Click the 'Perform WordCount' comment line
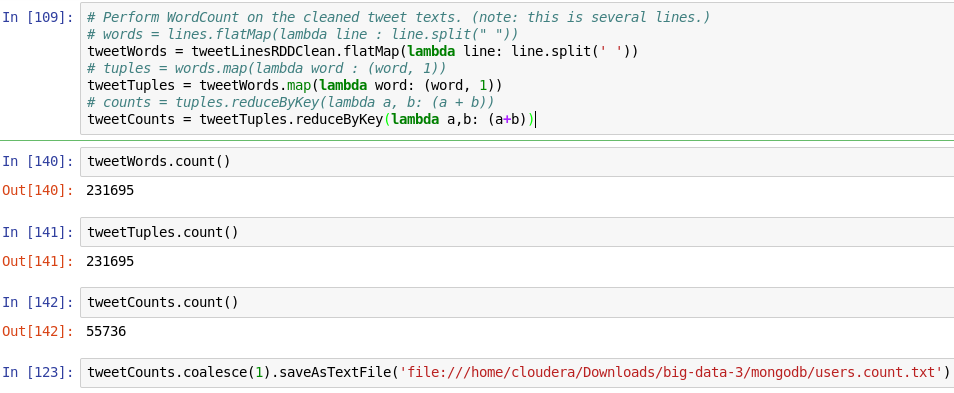Image resolution: width=954 pixels, height=393 pixels. pos(399,17)
